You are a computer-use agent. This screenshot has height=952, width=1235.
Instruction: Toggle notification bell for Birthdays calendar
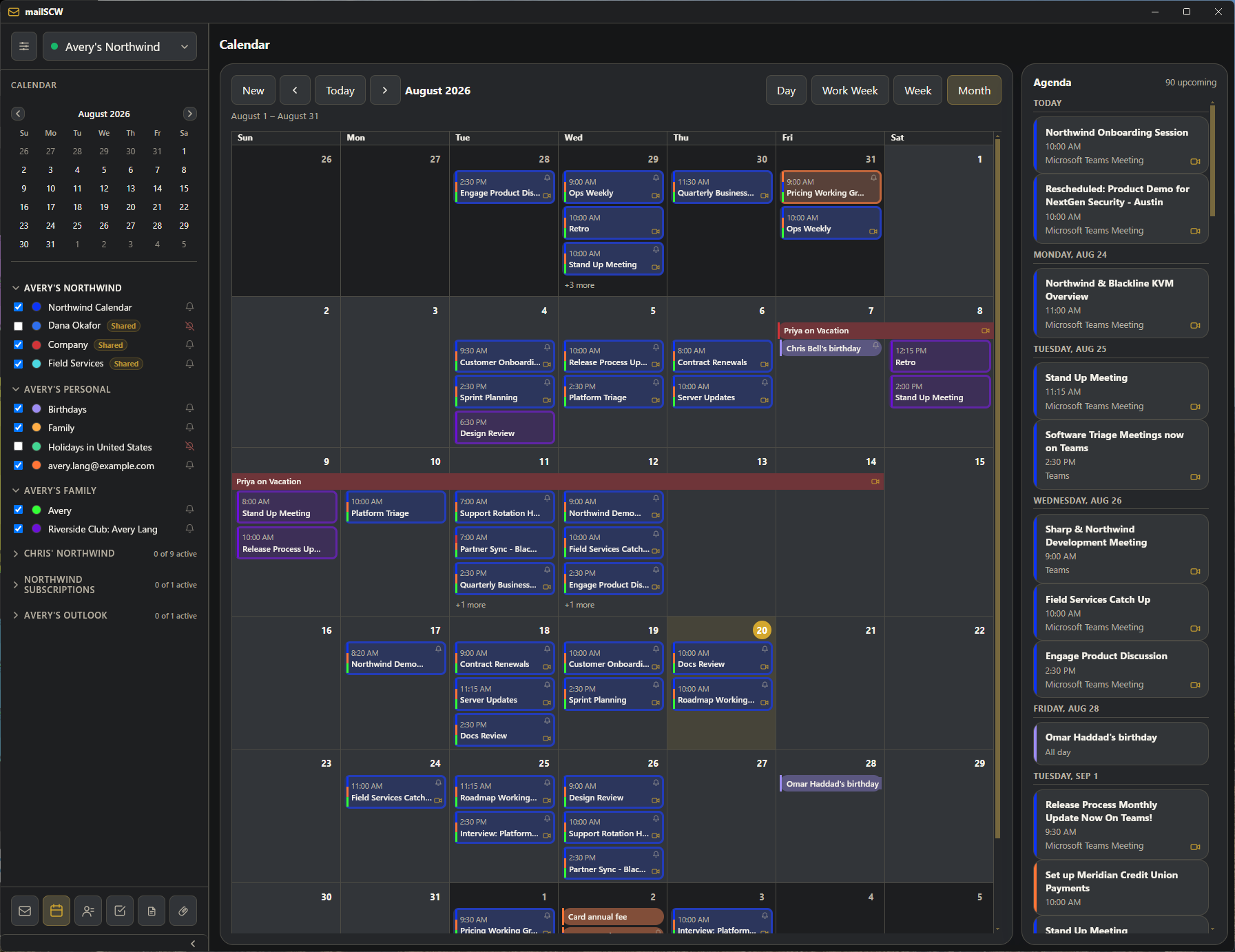[x=189, y=408]
